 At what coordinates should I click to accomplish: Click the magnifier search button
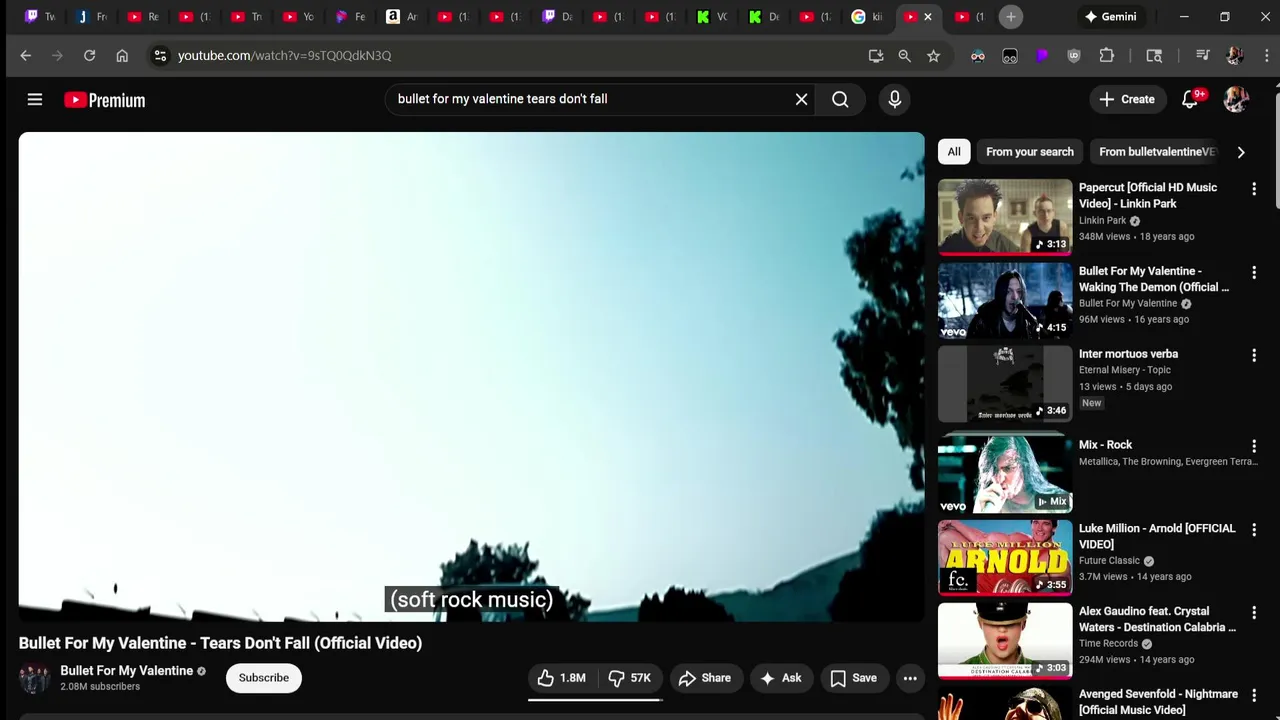click(840, 99)
